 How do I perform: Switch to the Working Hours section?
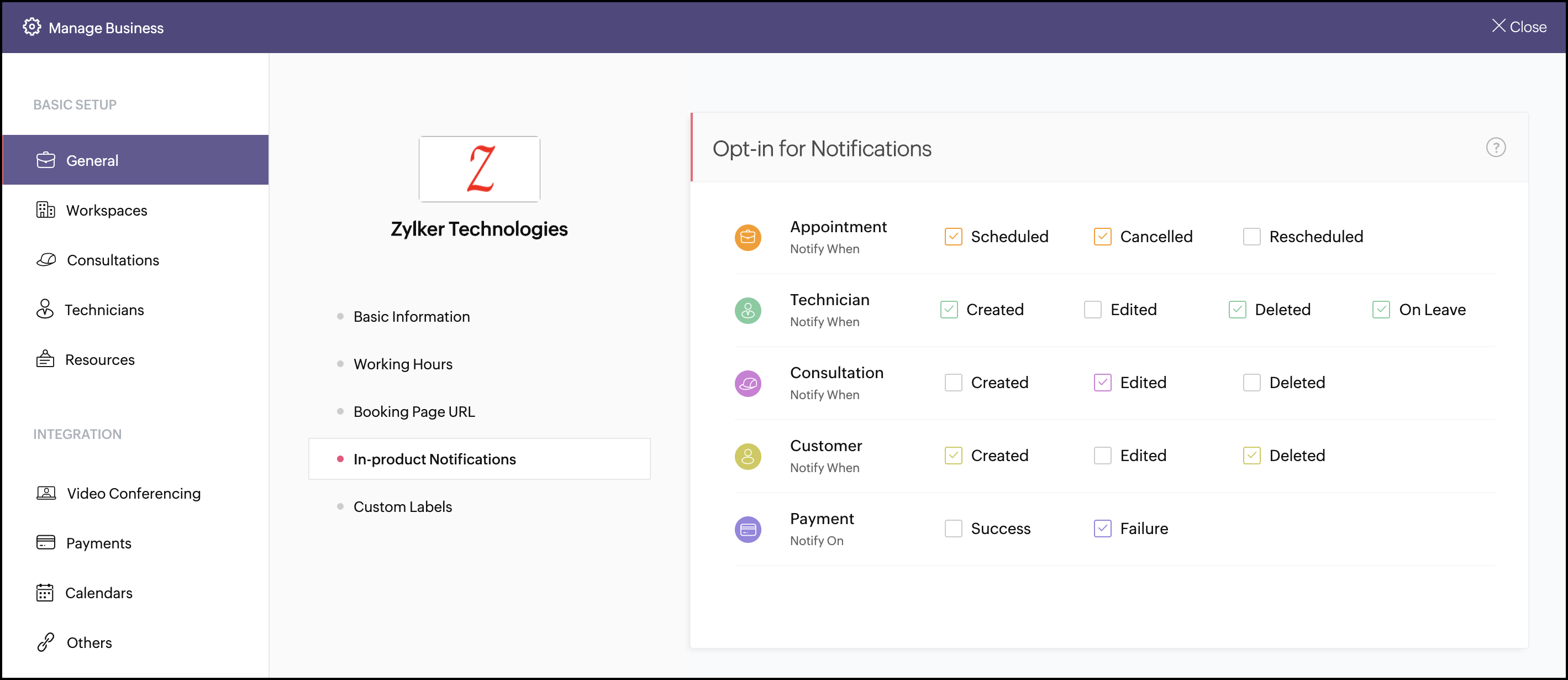coord(402,364)
